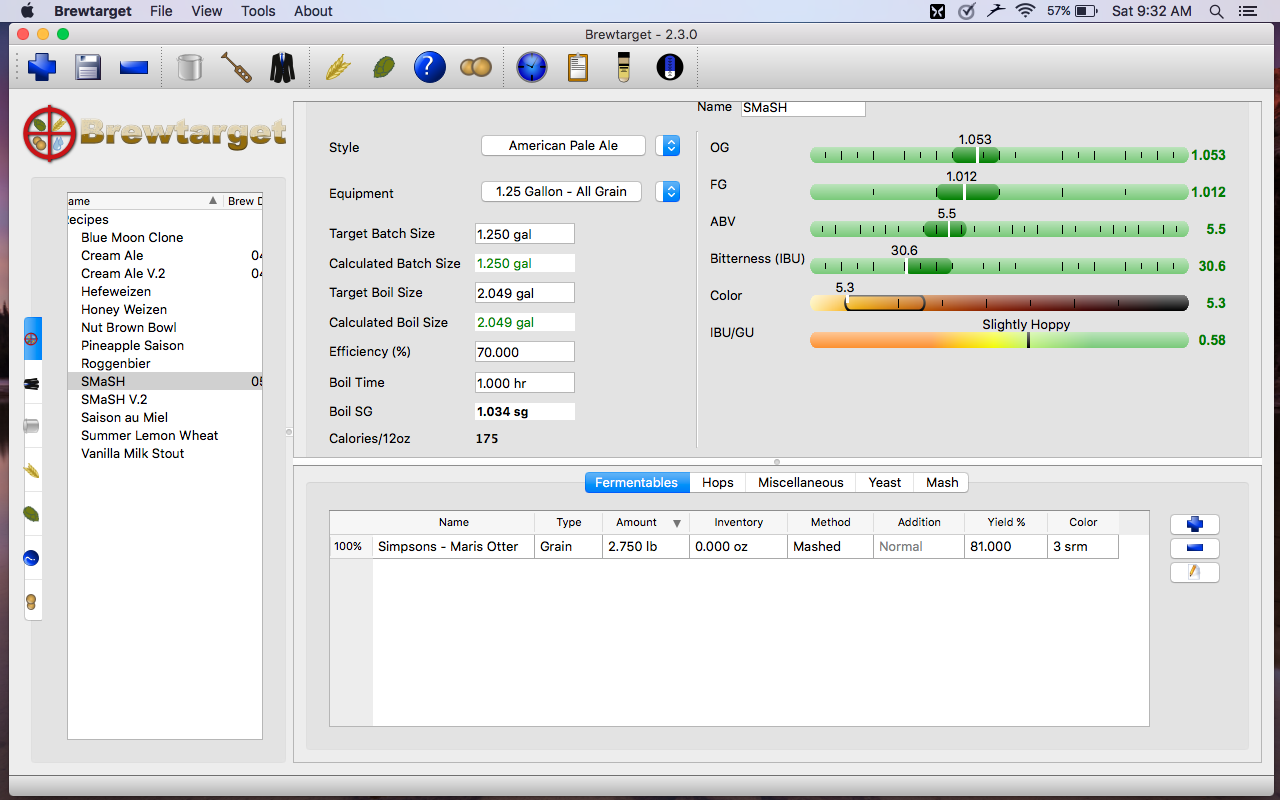1280x800 pixels.
Task: Open Equipment editor via the kettle toolbar icon
Action: point(189,68)
